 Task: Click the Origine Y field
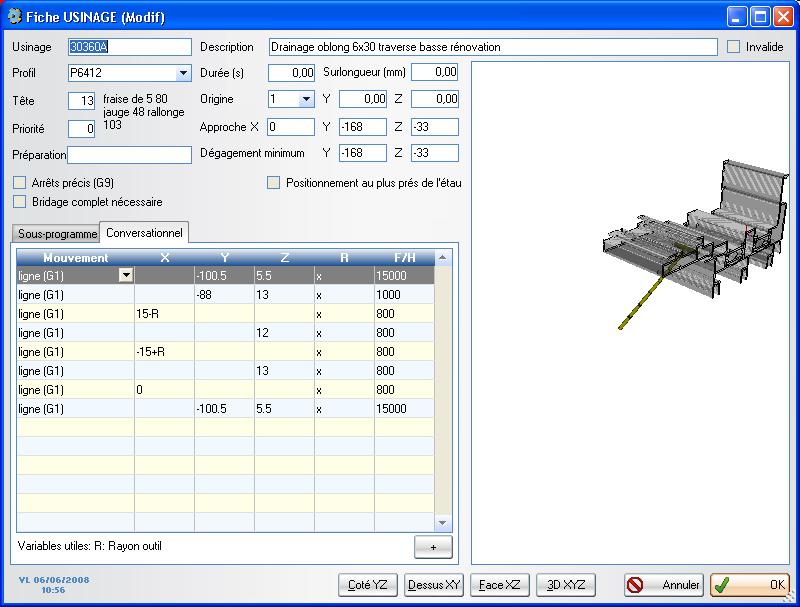(363, 99)
